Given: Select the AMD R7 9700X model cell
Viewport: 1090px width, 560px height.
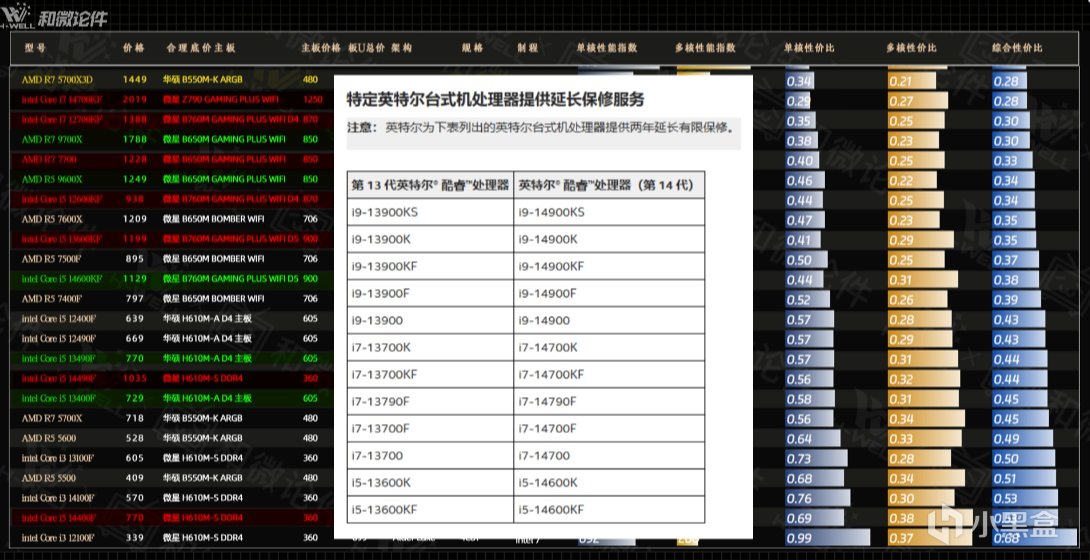Looking at the screenshot, I should coord(52,139).
